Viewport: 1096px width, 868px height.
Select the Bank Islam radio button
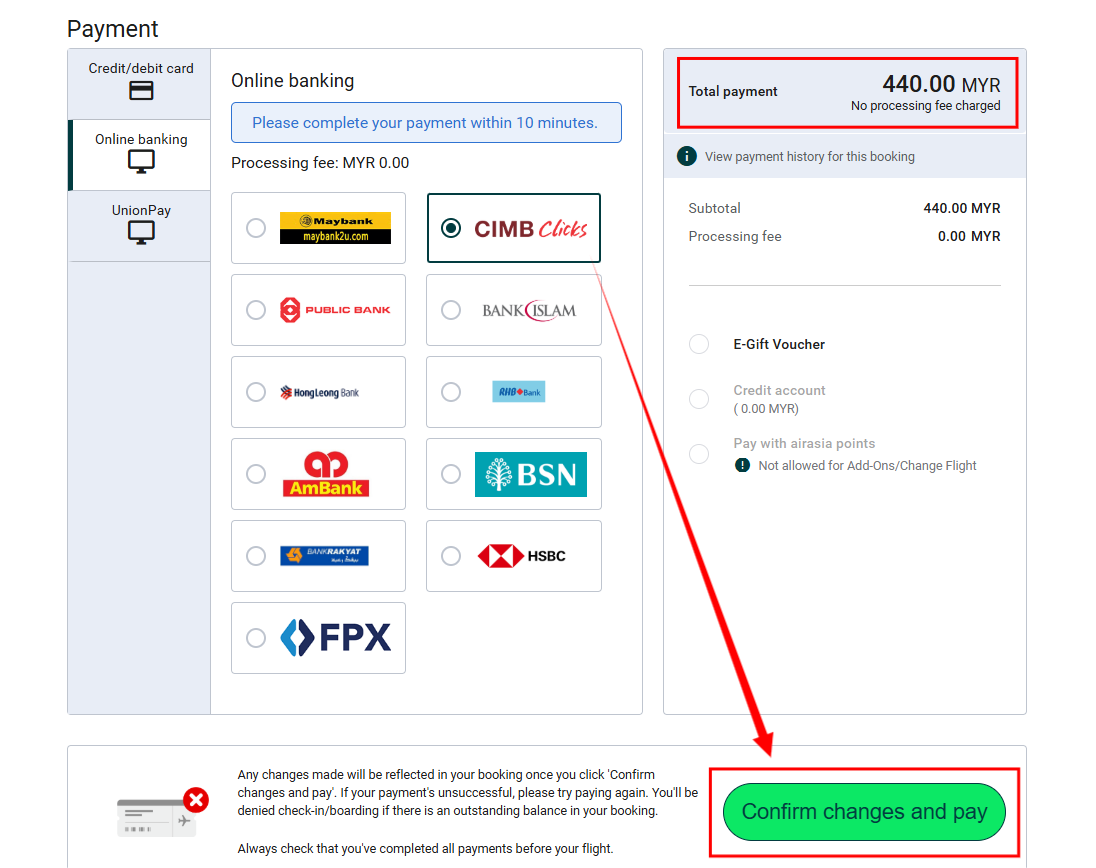pyautogui.click(x=451, y=310)
